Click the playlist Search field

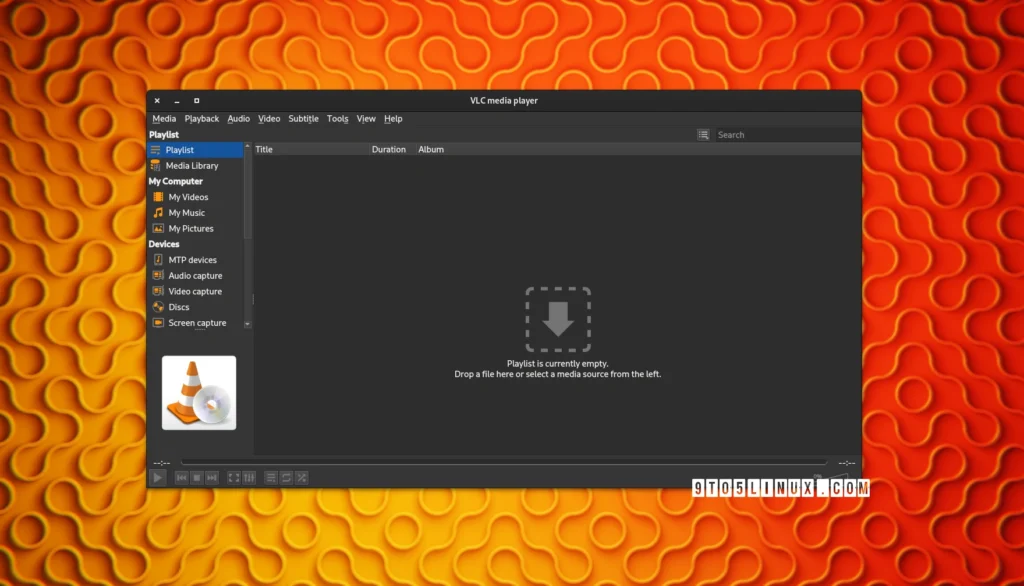[x=786, y=135]
